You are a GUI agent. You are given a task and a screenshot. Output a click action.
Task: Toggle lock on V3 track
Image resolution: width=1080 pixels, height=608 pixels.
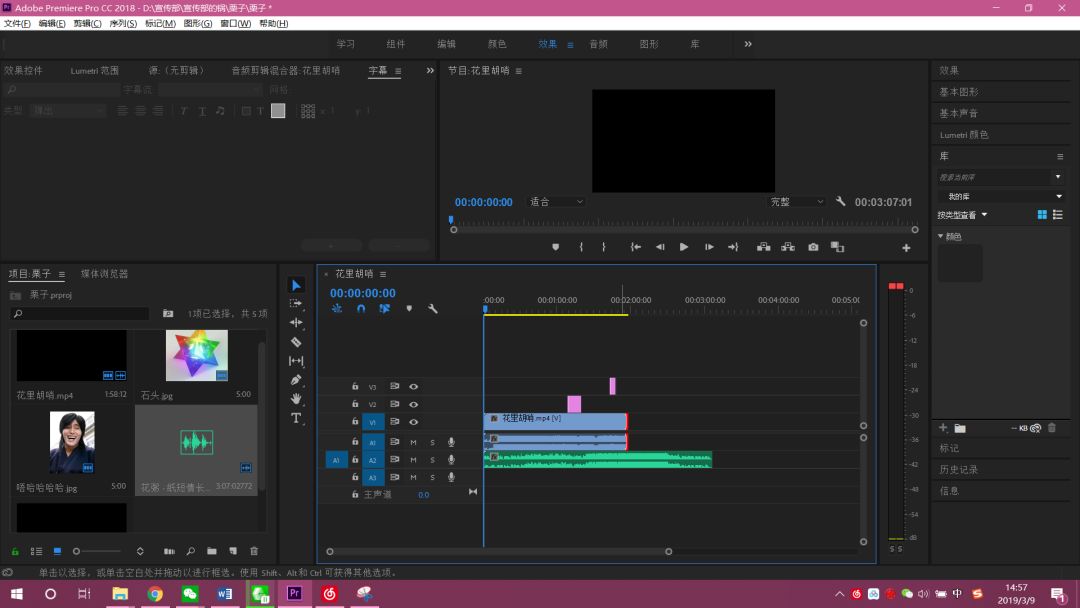355,386
